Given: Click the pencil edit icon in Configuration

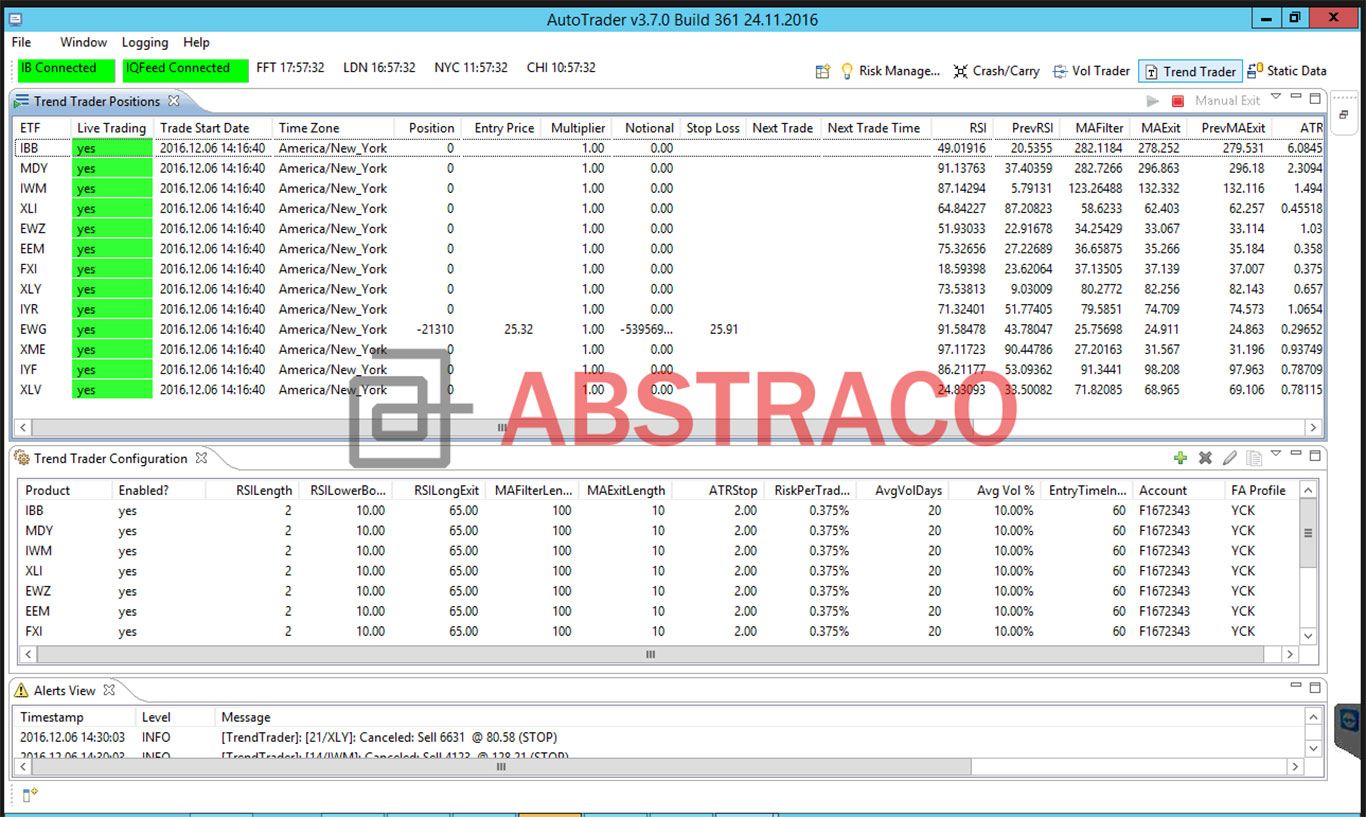Looking at the screenshot, I should (x=1229, y=458).
